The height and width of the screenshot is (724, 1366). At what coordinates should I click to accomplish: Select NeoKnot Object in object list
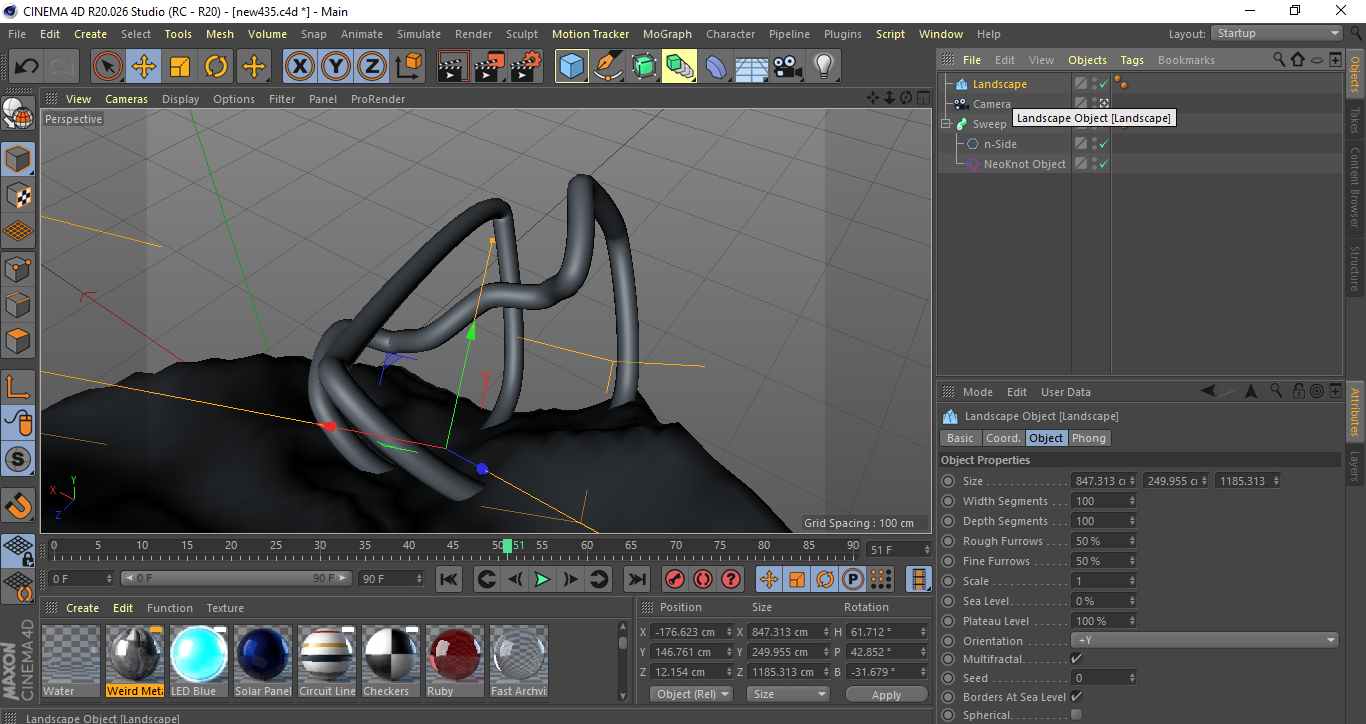tap(1024, 164)
